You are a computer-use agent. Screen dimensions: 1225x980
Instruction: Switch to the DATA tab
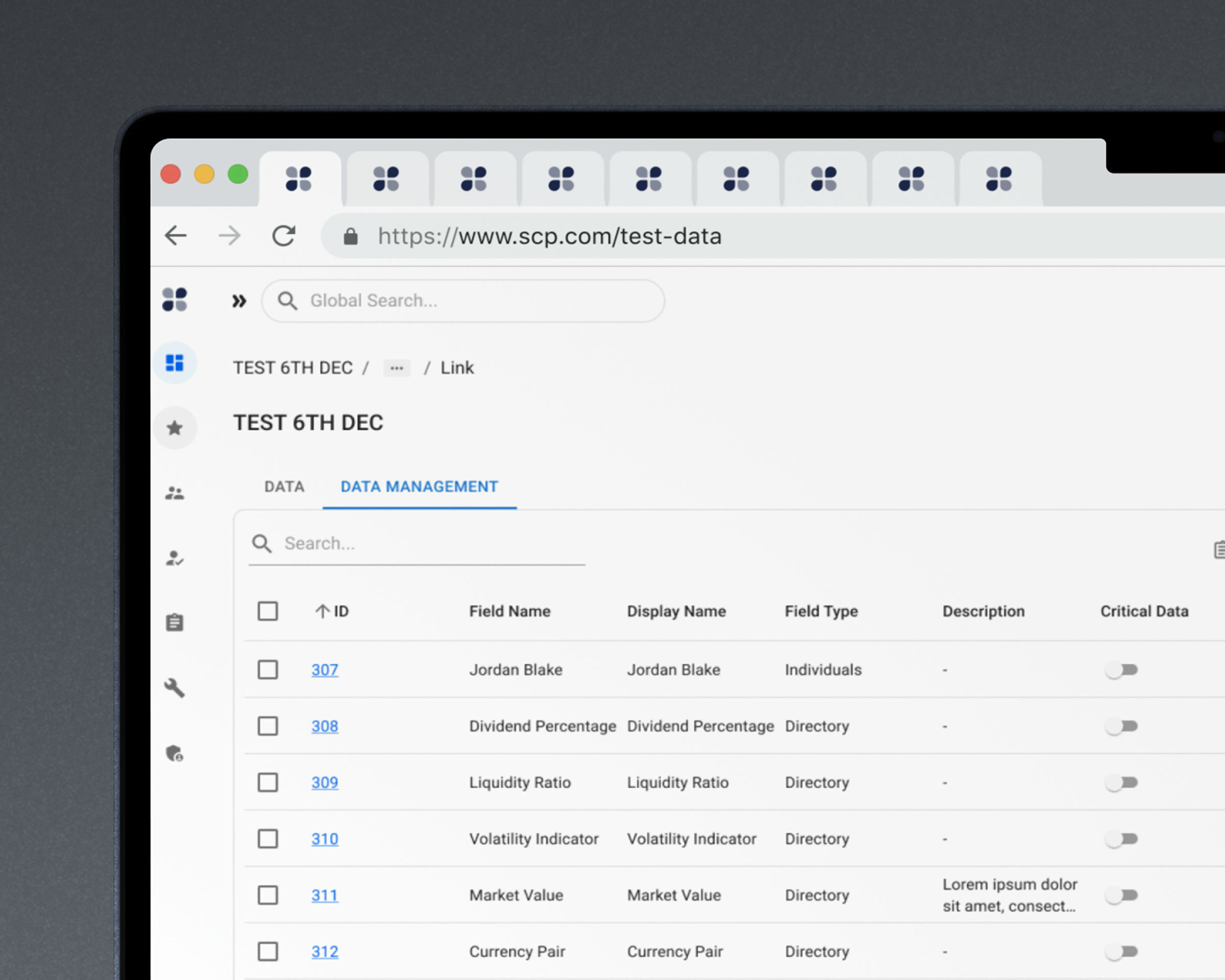(284, 487)
